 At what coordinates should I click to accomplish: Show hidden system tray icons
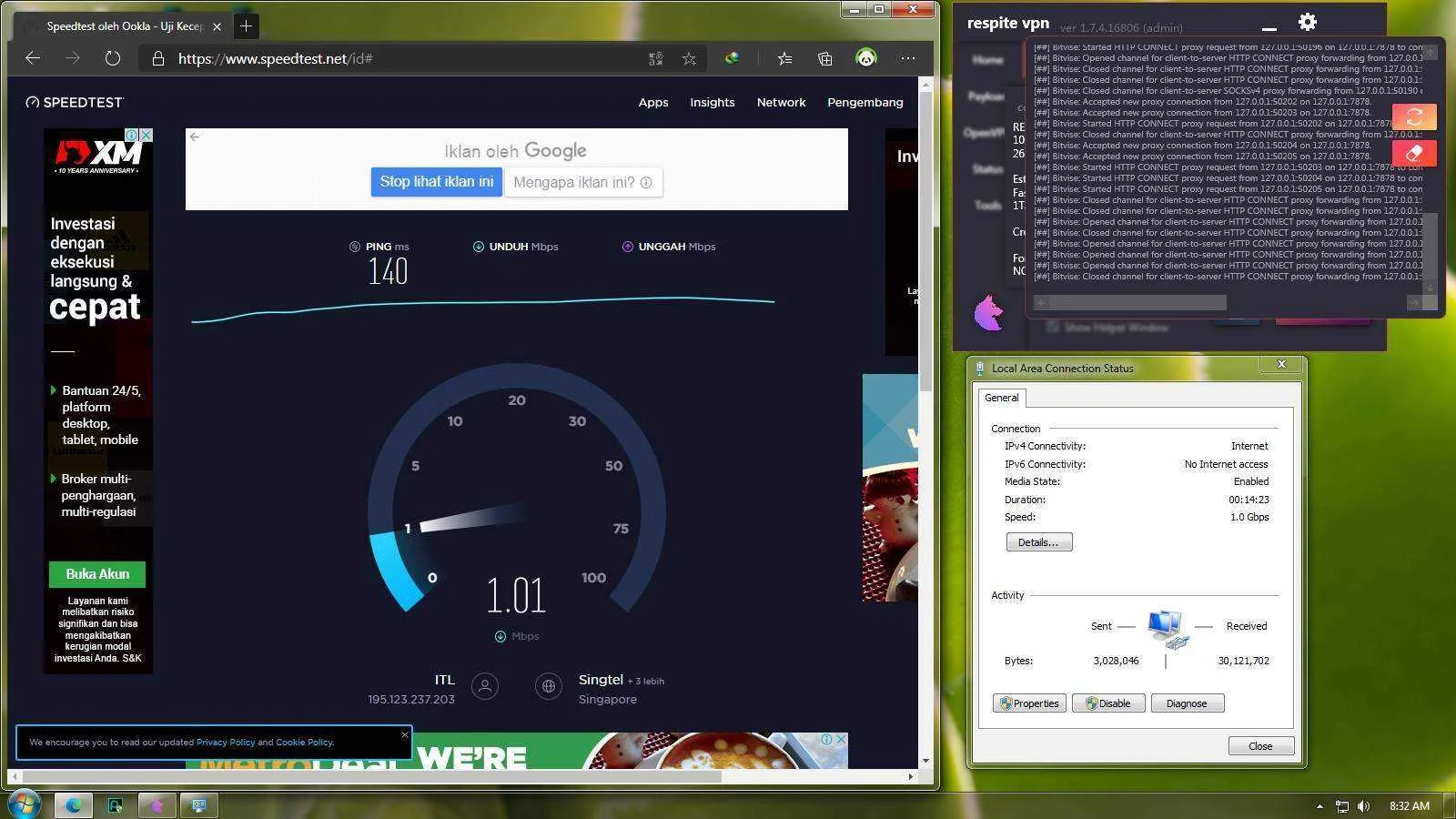pos(1319,806)
